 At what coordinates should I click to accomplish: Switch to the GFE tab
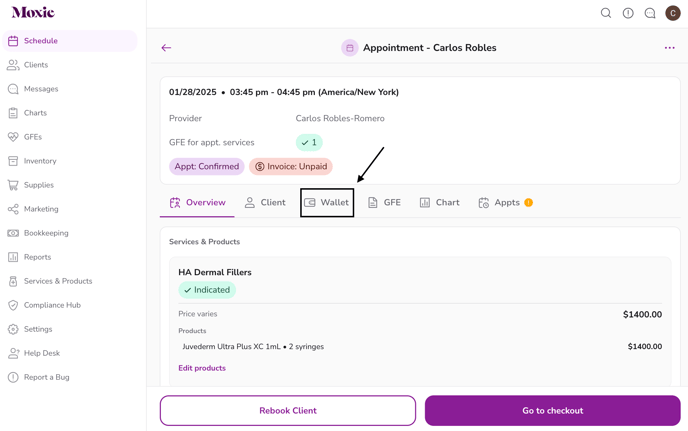pyautogui.click(x=384, y=202)
